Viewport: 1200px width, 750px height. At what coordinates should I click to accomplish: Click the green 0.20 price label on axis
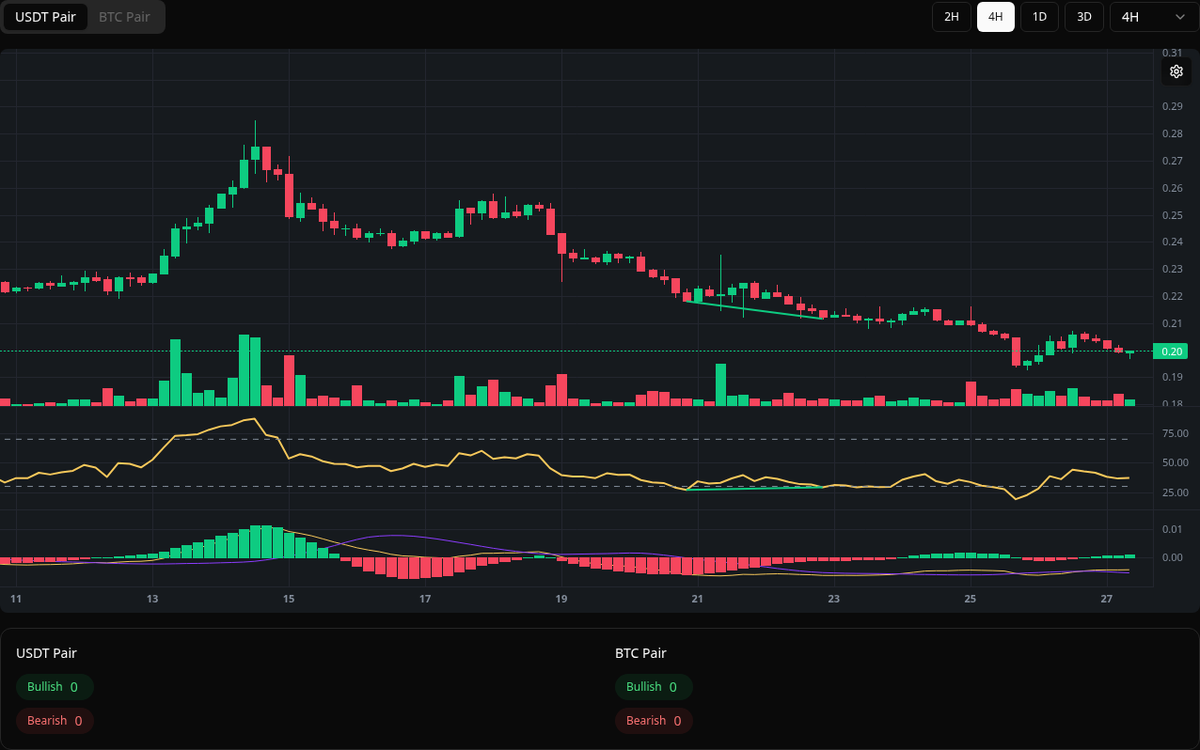(1172, 351)
